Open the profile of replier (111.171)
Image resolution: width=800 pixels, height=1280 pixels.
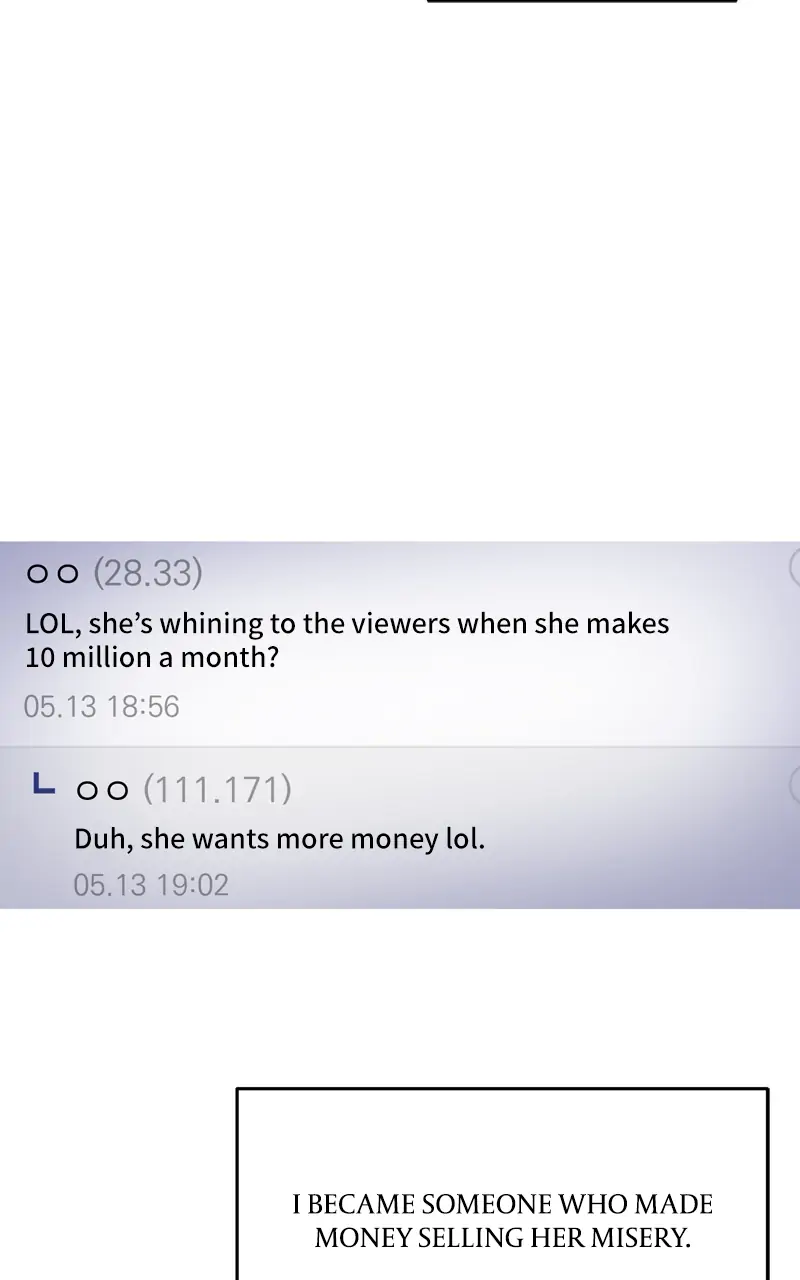pos(218,789)
